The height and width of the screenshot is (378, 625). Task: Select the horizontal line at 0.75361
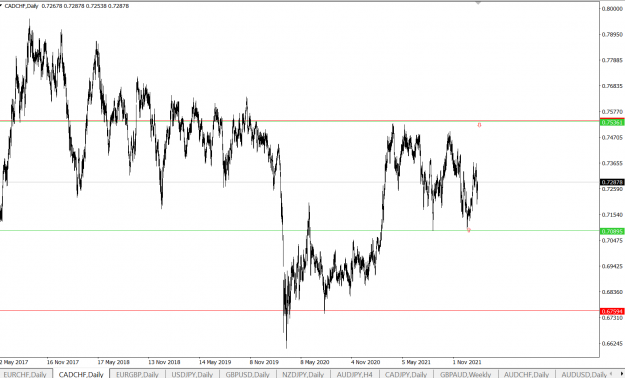coord(299,121)
